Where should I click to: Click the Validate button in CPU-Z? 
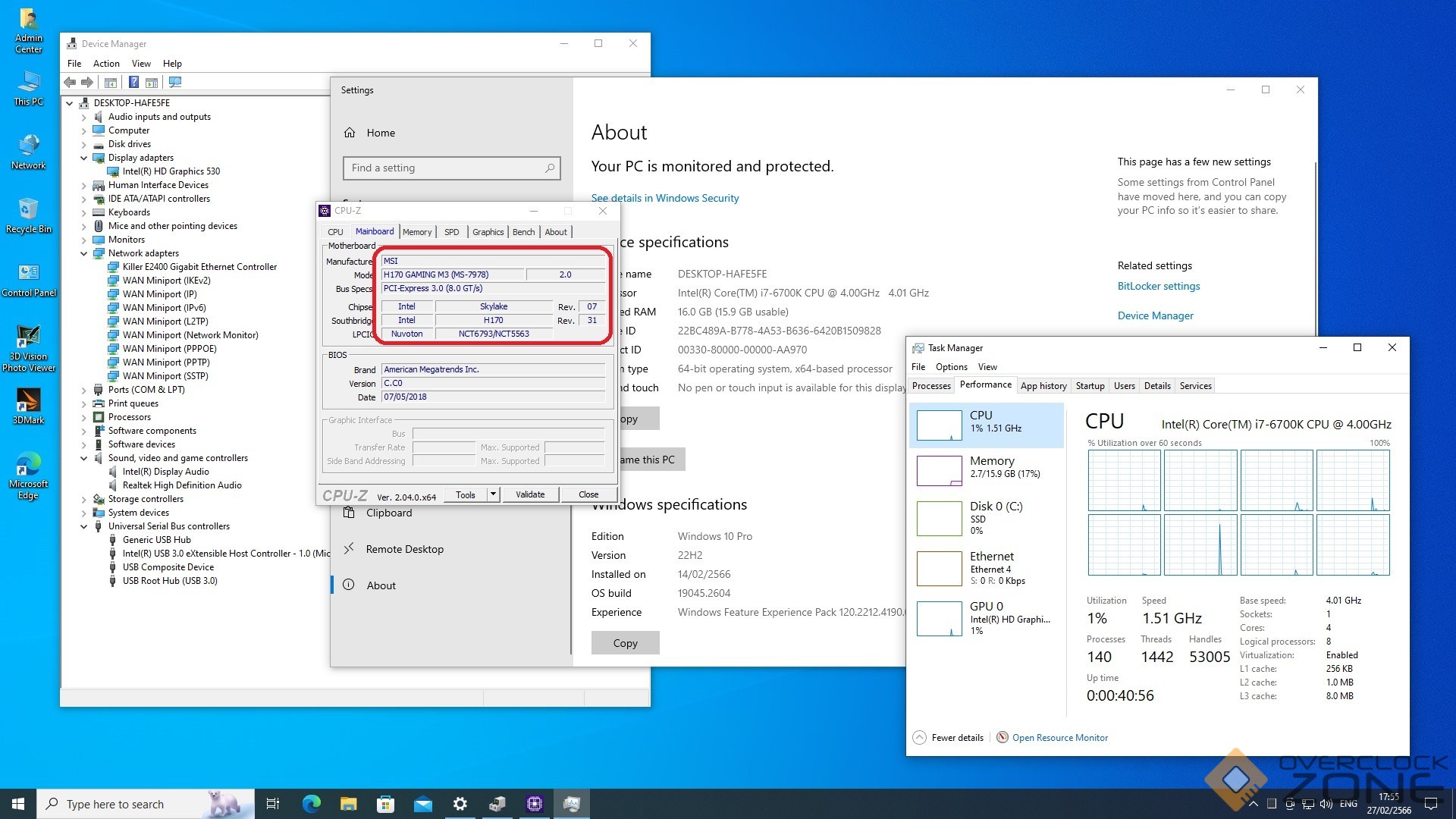point(530,494)
